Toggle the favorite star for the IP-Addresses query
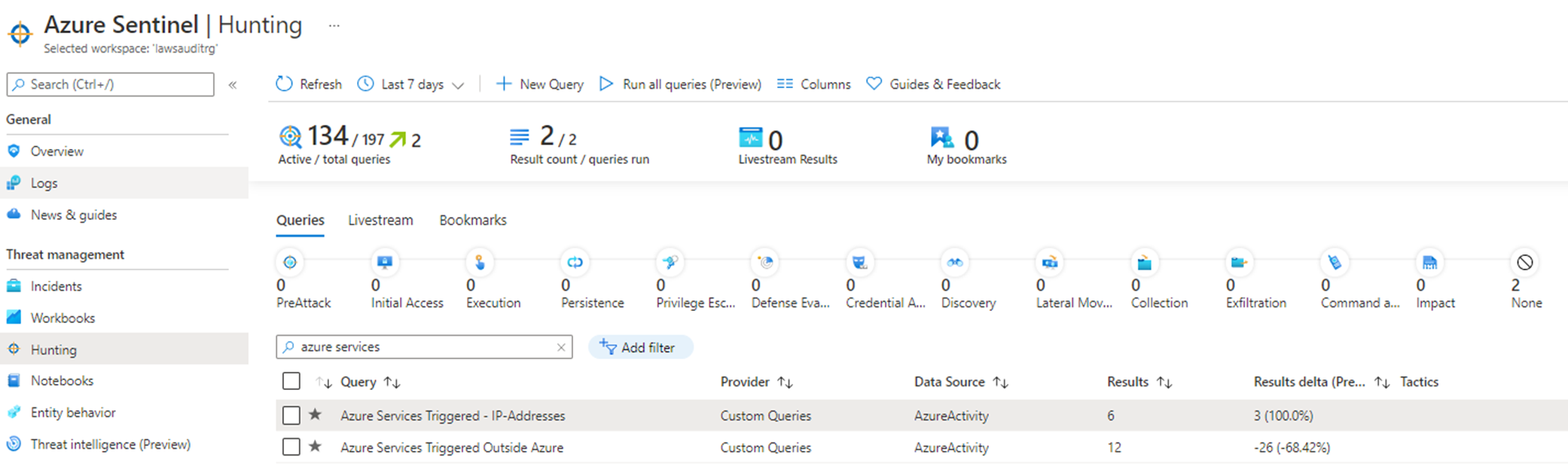This screenshot has width=1568, height=472. (x=316, y=414)
